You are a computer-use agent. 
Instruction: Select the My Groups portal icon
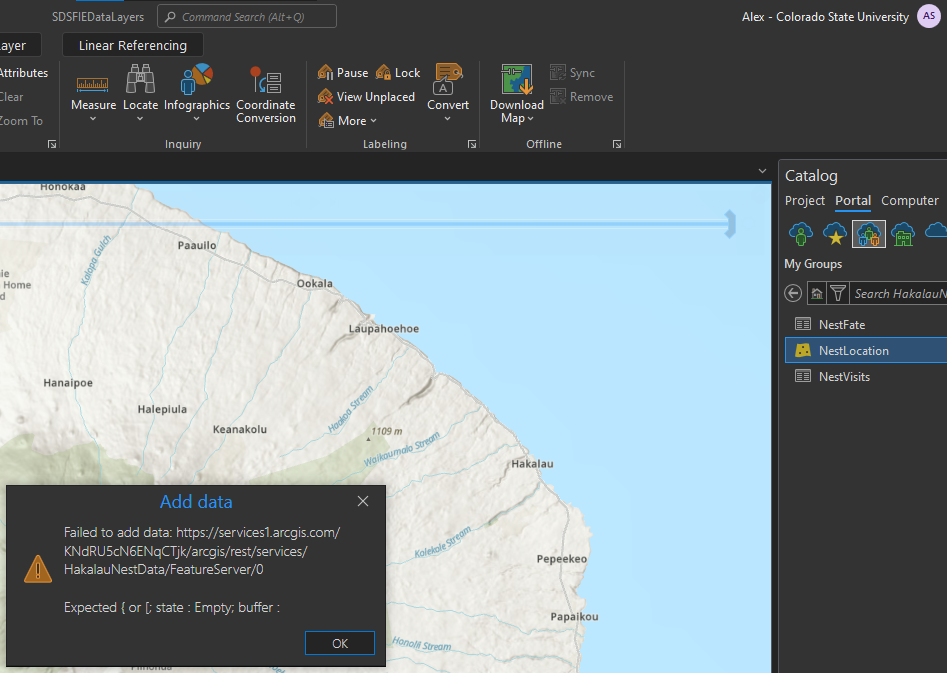(868, 234)
